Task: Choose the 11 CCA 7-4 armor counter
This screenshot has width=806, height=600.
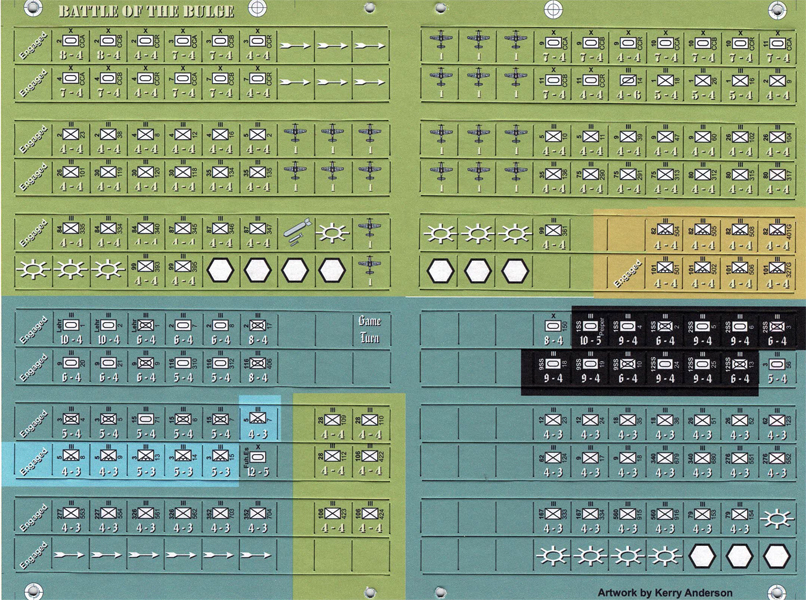Action: coord(777,47)
